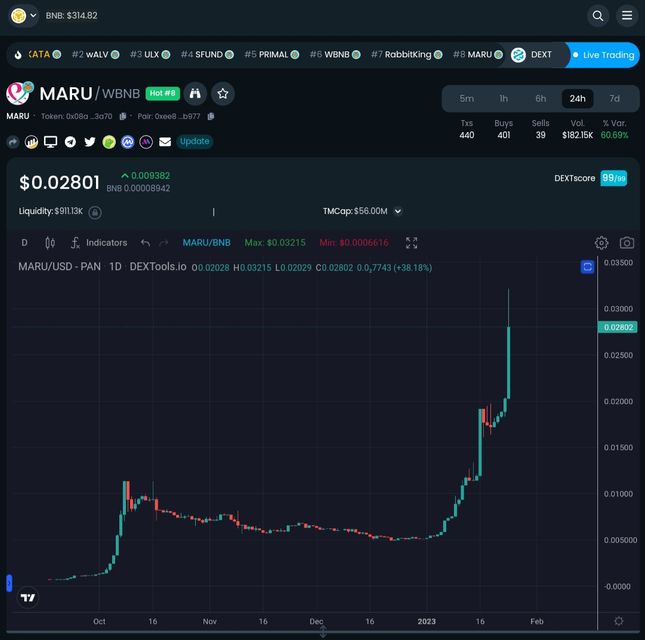Screen dimensions: 645x640
Task: Click the DEXT token logo
Action: click(x=518, y=55)
